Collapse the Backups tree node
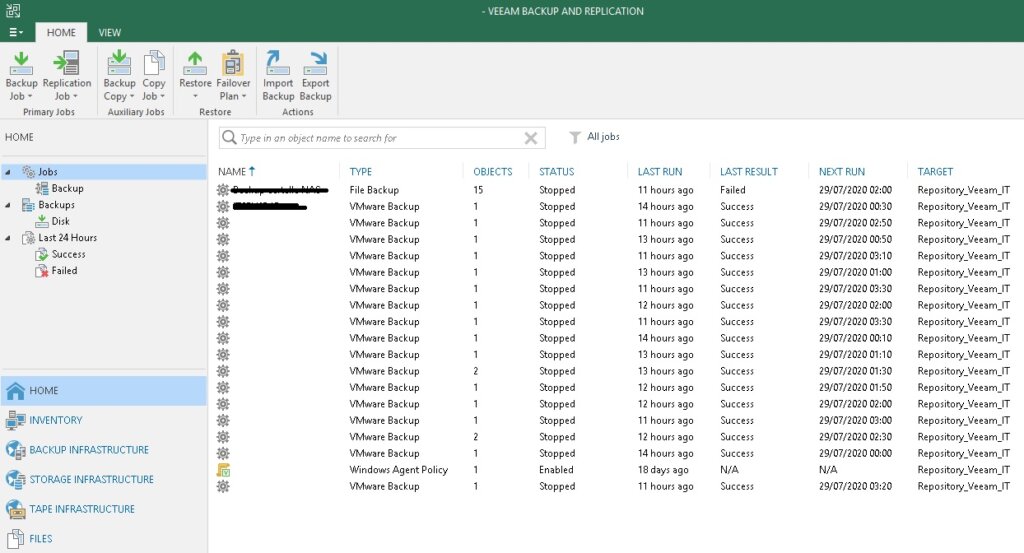This screenshot has width=1024, height=553. pos(9,205)
